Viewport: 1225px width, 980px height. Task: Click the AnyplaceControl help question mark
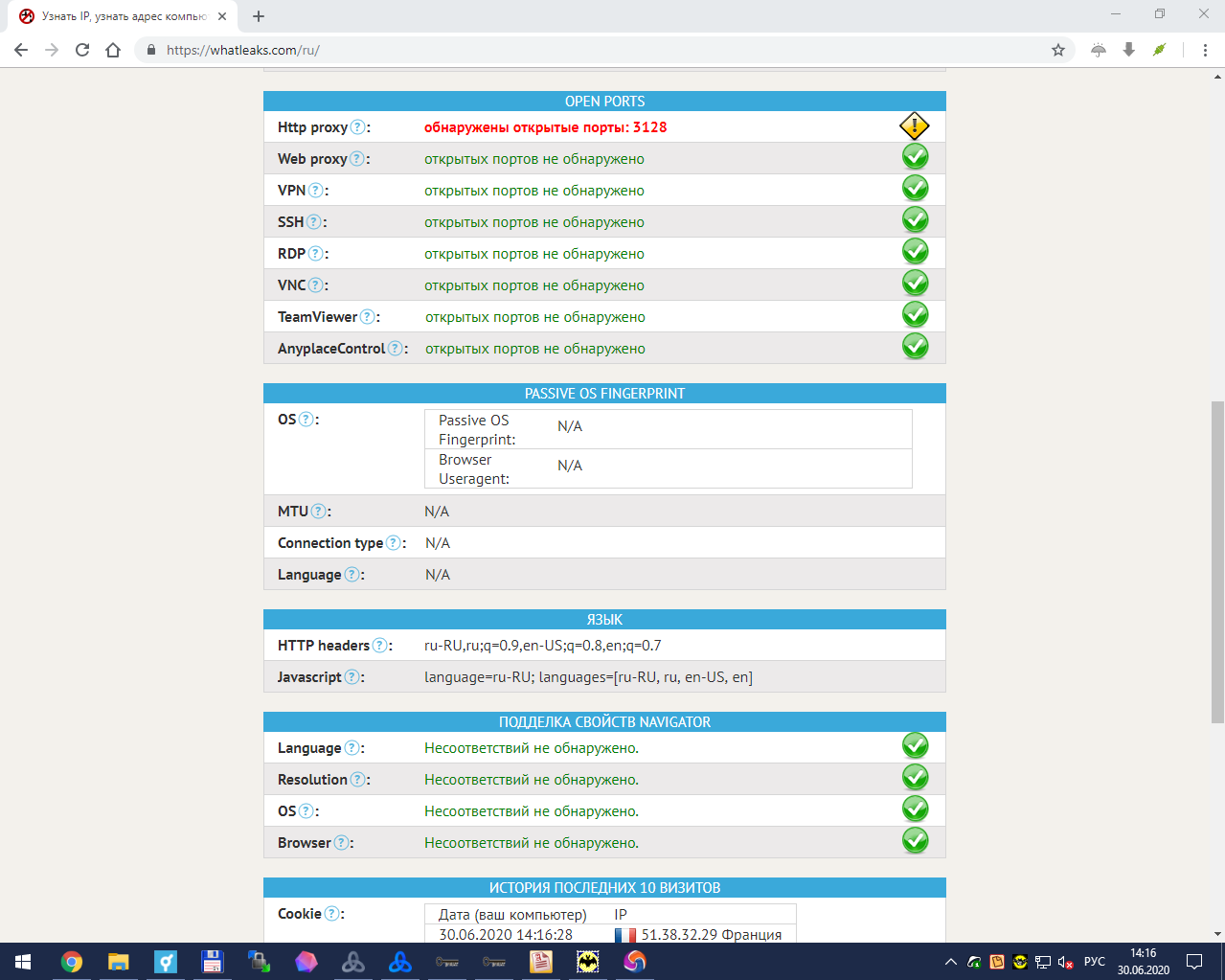(x=396, y=349)
